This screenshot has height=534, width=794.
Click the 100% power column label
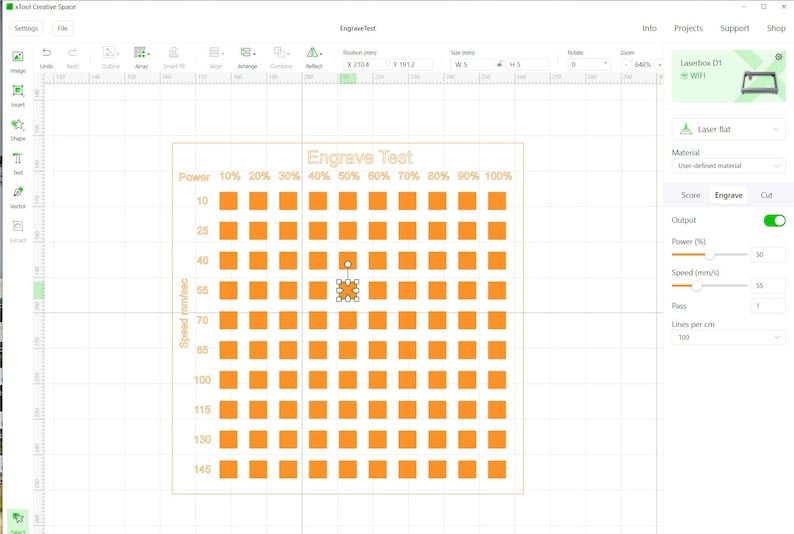498,176
